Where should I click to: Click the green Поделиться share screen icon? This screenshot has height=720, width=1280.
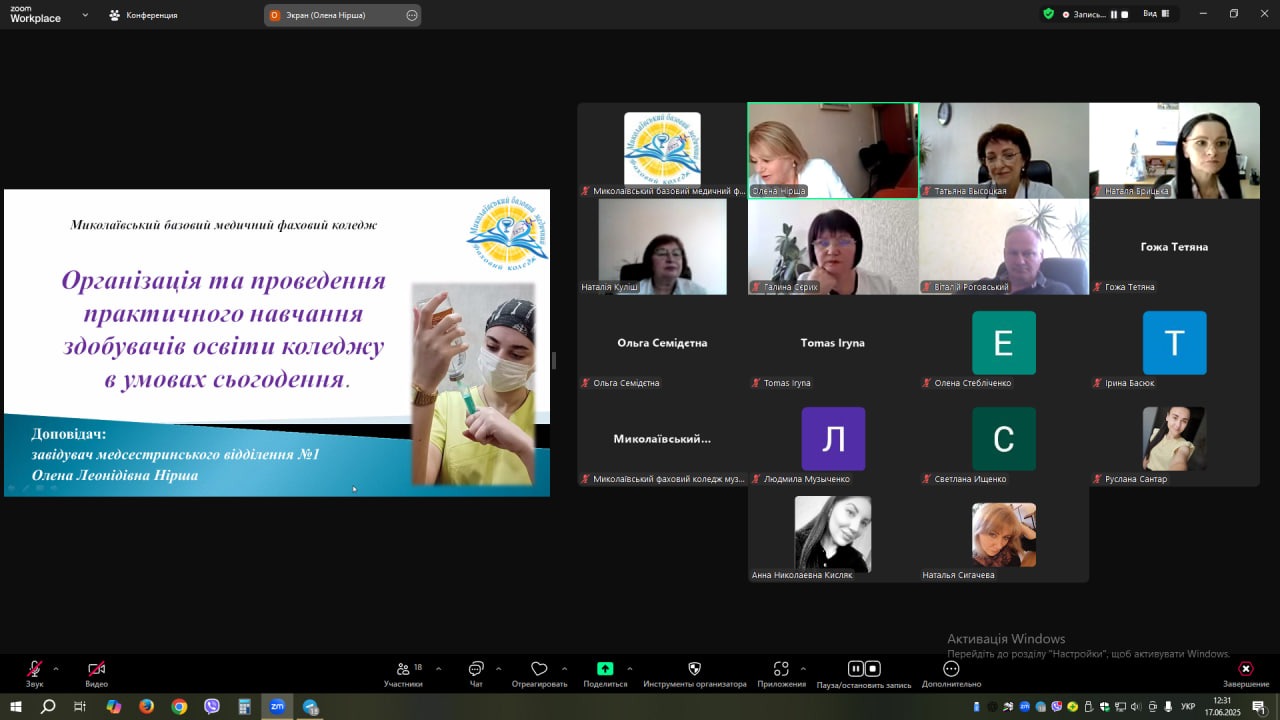pyautogui.click(x=605, y=669)
